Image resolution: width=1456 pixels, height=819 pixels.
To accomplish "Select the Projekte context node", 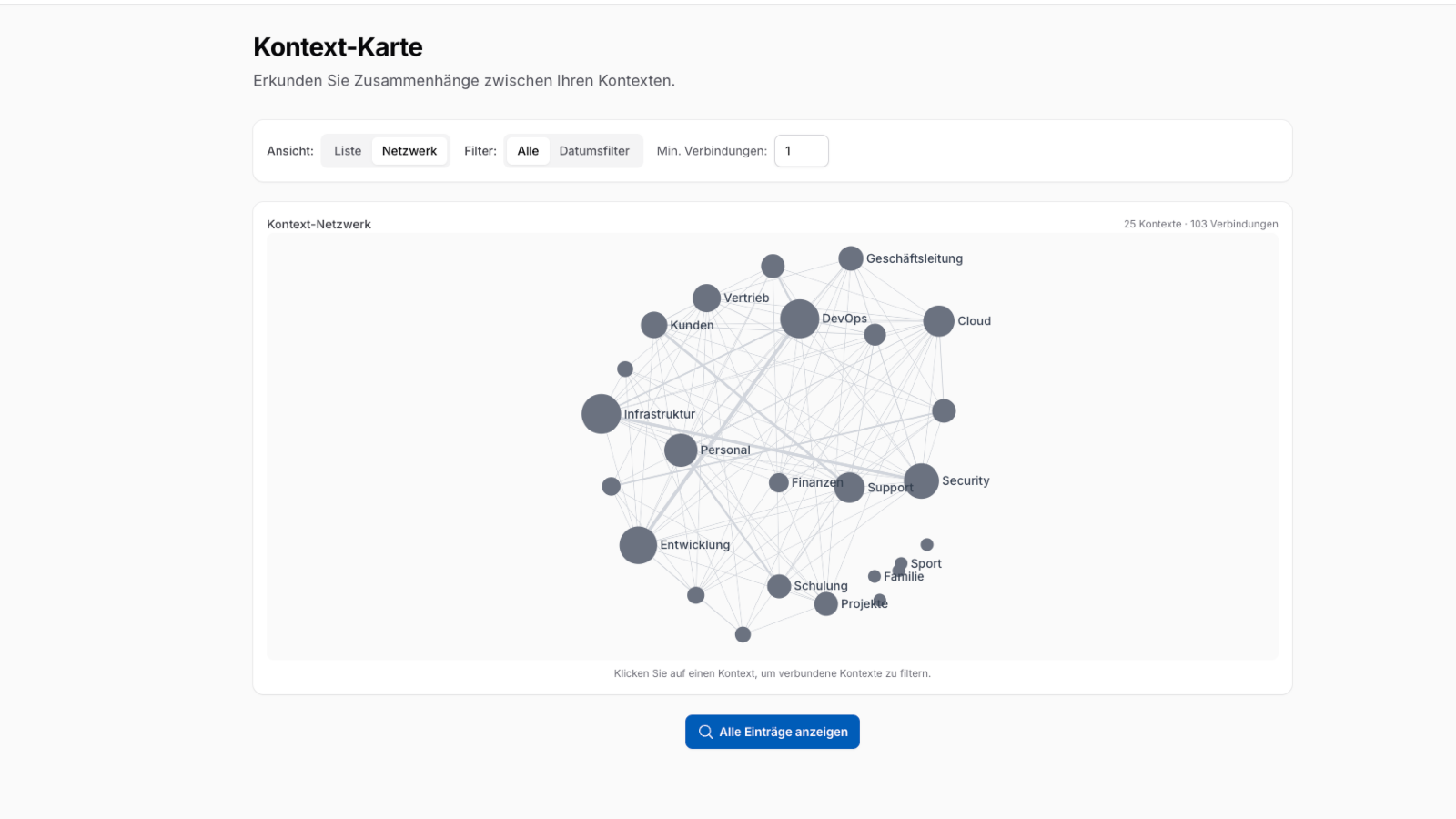I will 825,604.
